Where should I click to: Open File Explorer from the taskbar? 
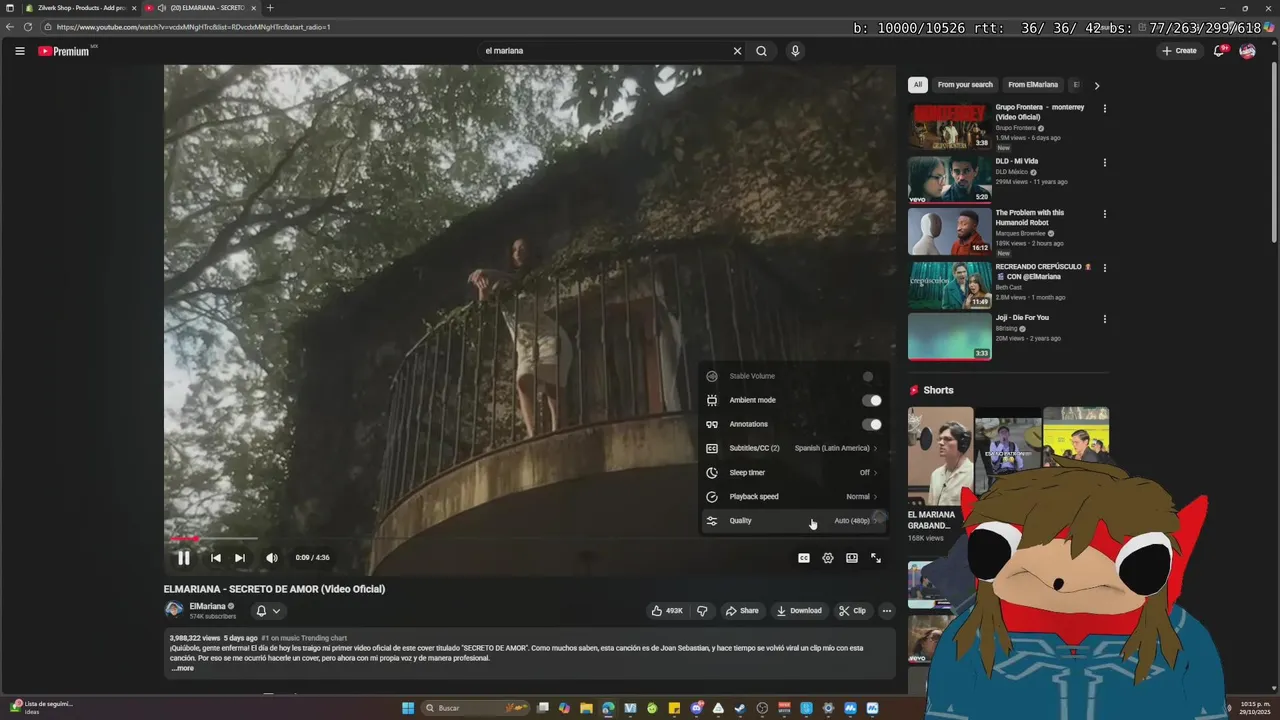(x=586, y=708)
